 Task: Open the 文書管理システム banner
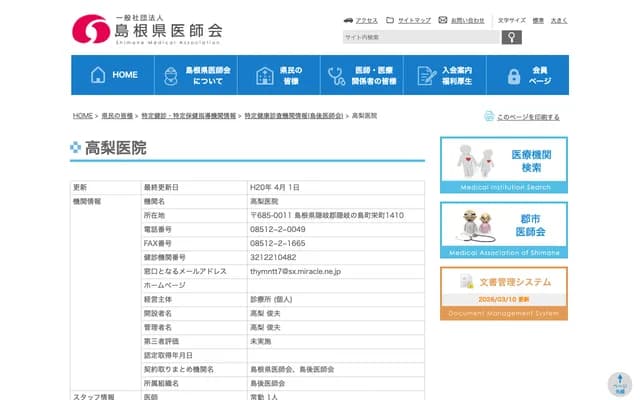pyautogui.click(x=504, y=294)
